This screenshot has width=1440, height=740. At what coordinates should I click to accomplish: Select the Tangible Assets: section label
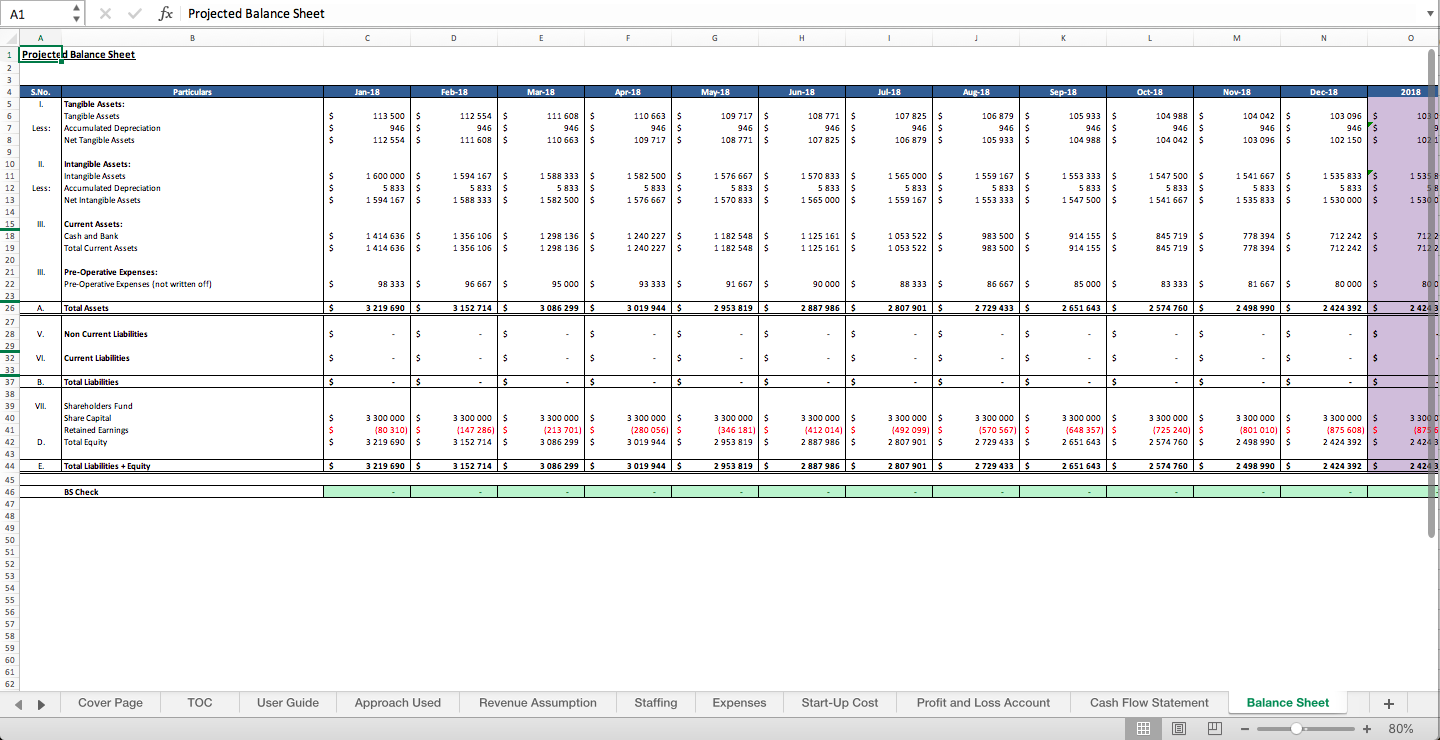point(192,104)
